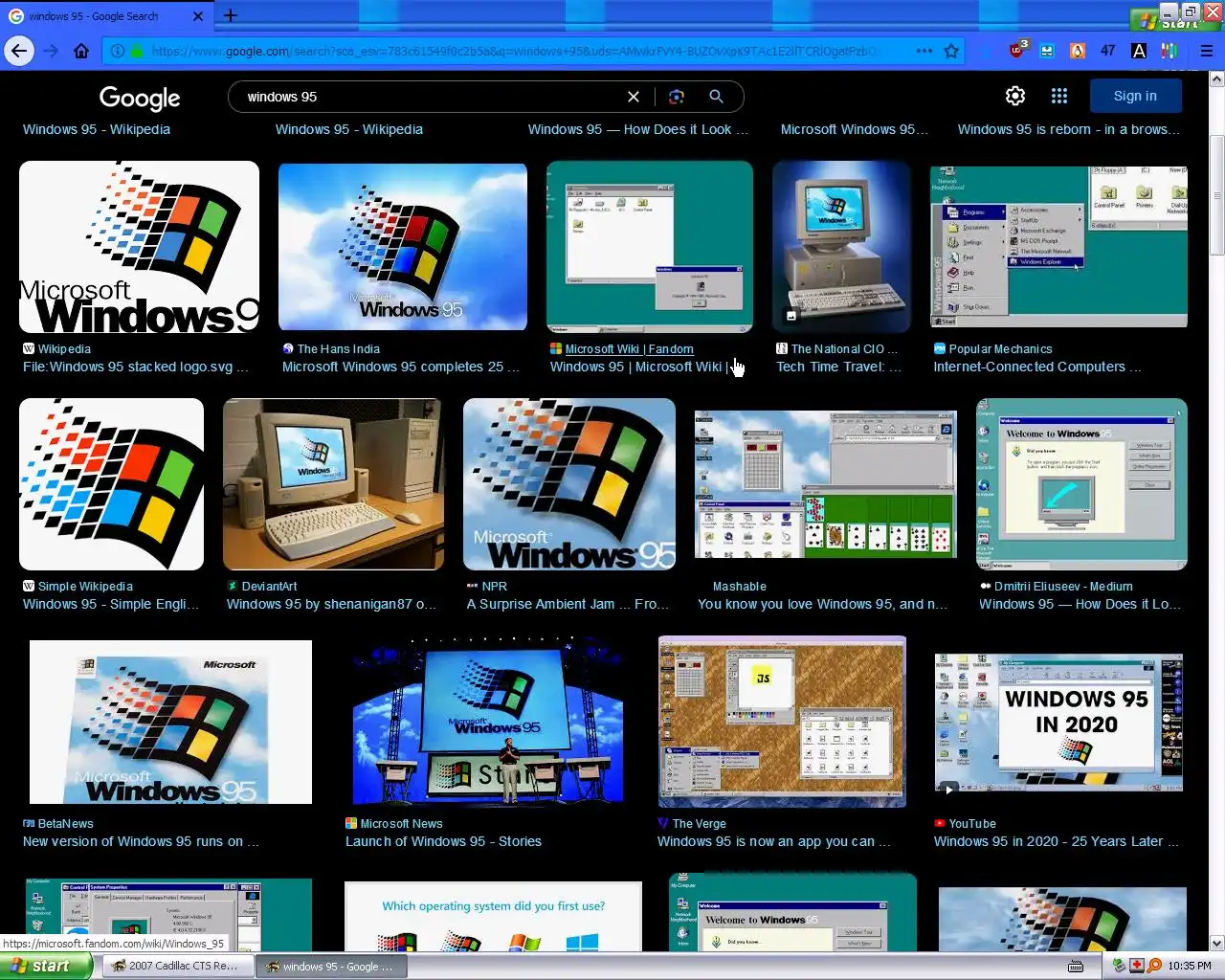The height and width of the screenshot is (980, 1225).
Task: Open the DeviantArt computer render image
Action: click(x=333, y=484)
